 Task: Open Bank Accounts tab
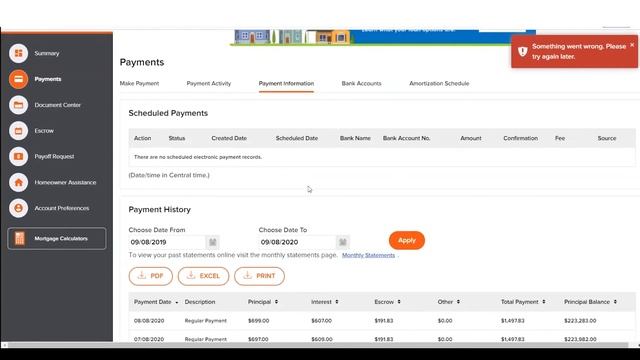coord(361,83)
